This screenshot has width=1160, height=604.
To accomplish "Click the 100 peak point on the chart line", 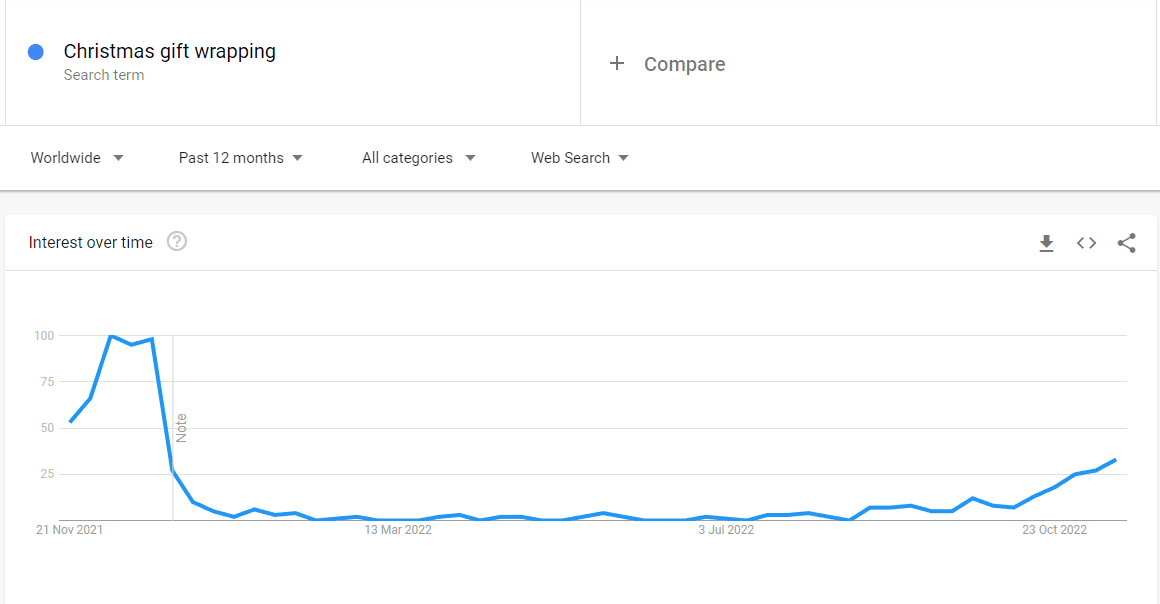I will point(111,336).
